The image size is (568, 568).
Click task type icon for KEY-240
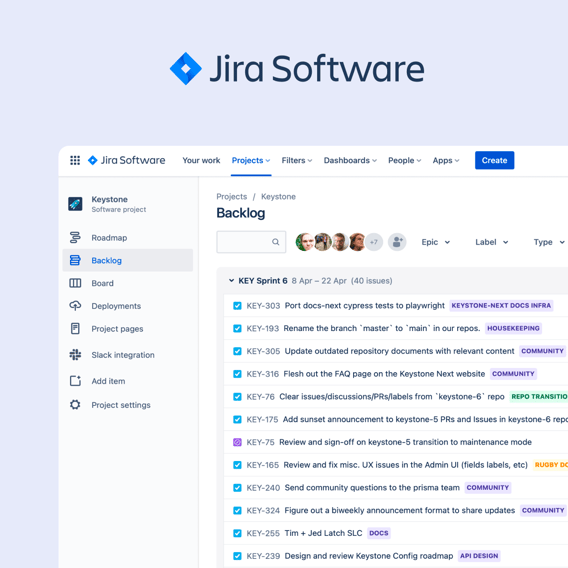[237, 488]
